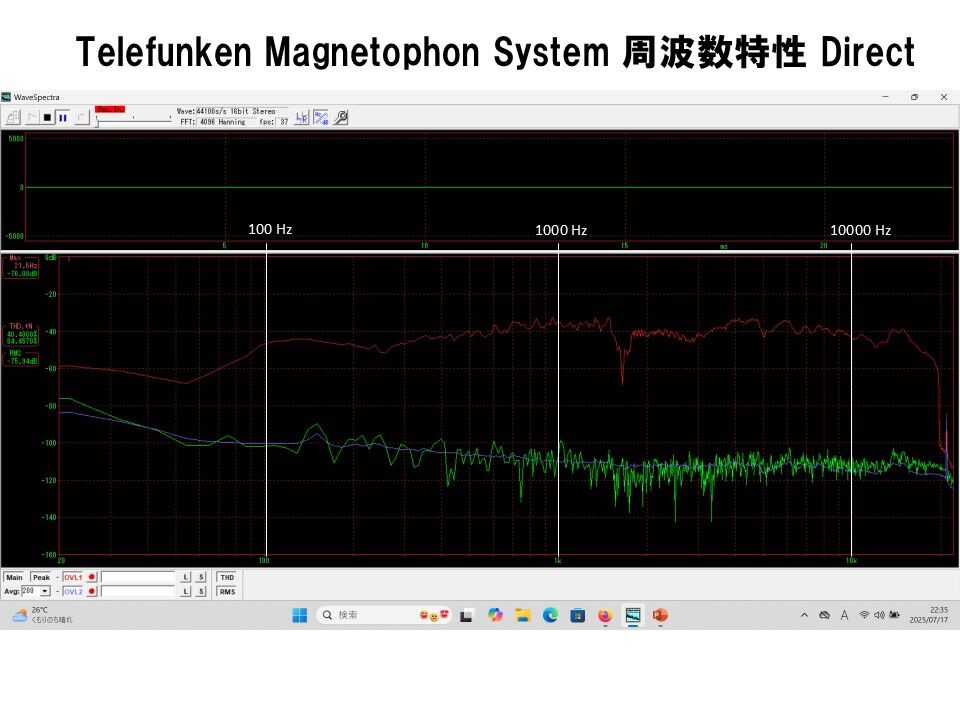Click the IME input mode A indicator
Screen dimensions: 960x720
tap(844, 615)
